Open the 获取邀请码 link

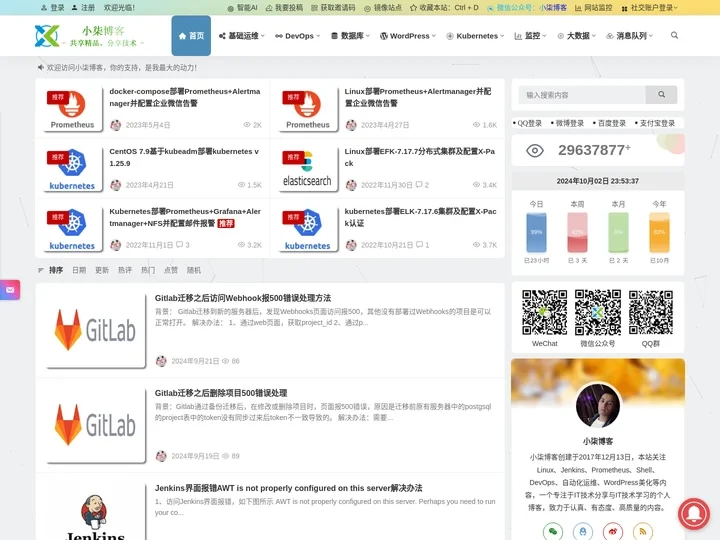(x=333, y=8)
